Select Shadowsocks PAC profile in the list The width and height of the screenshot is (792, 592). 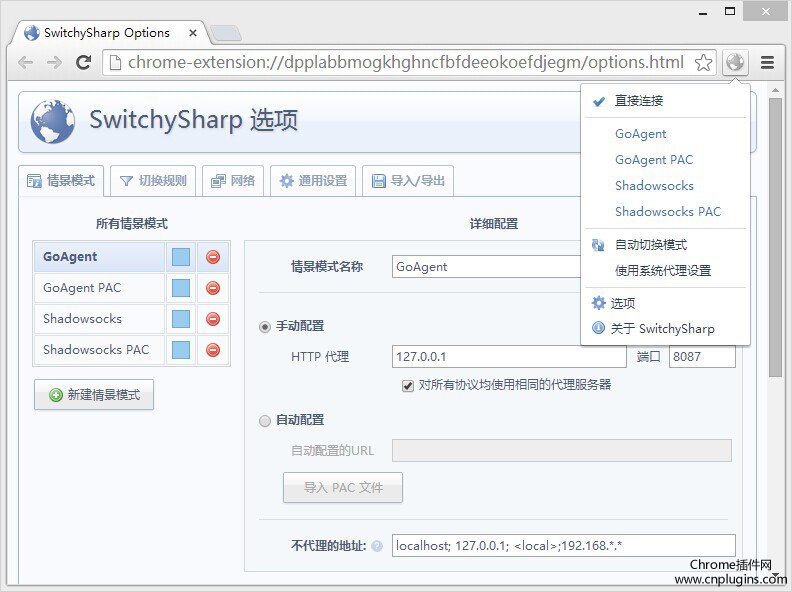pos(100,350)
